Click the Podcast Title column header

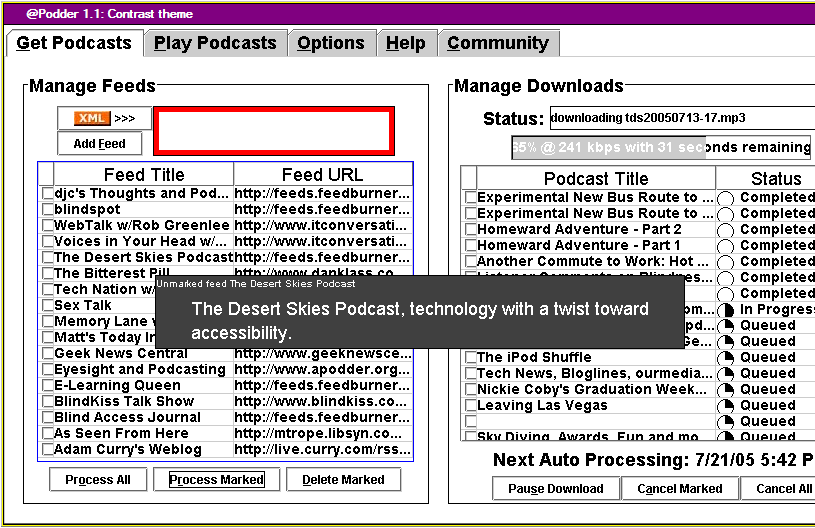[x=596, y=179]
